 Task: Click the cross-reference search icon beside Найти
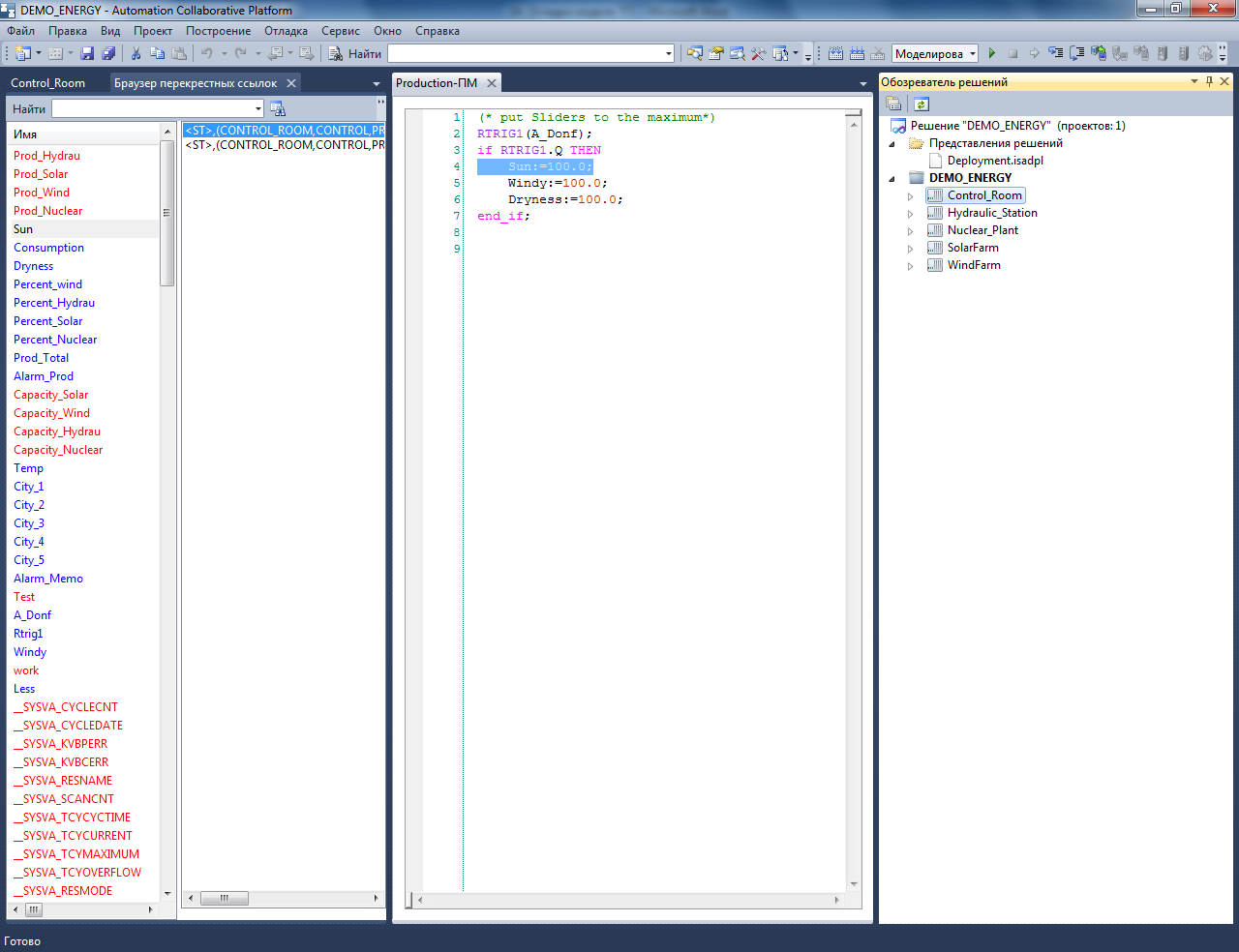(x=278, y=108)
